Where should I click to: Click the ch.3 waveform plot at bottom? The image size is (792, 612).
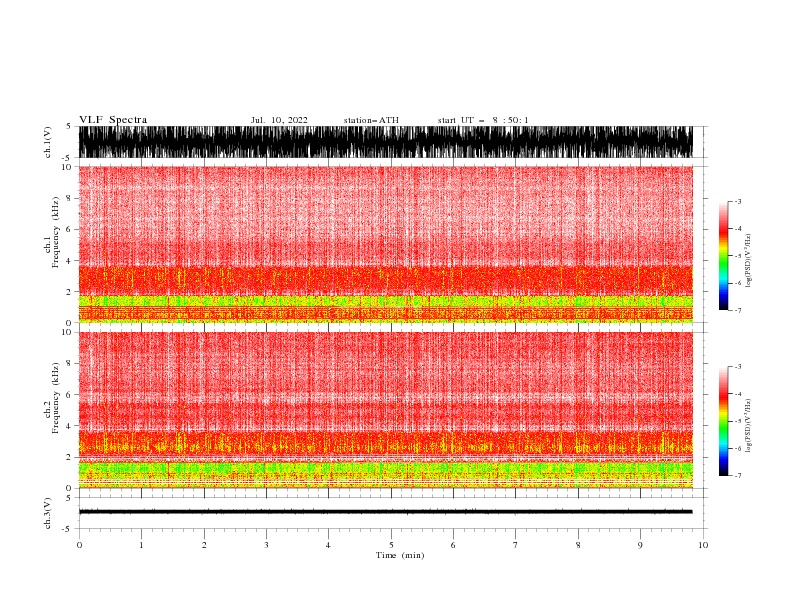pyautogui.click(x=386, y=513)
